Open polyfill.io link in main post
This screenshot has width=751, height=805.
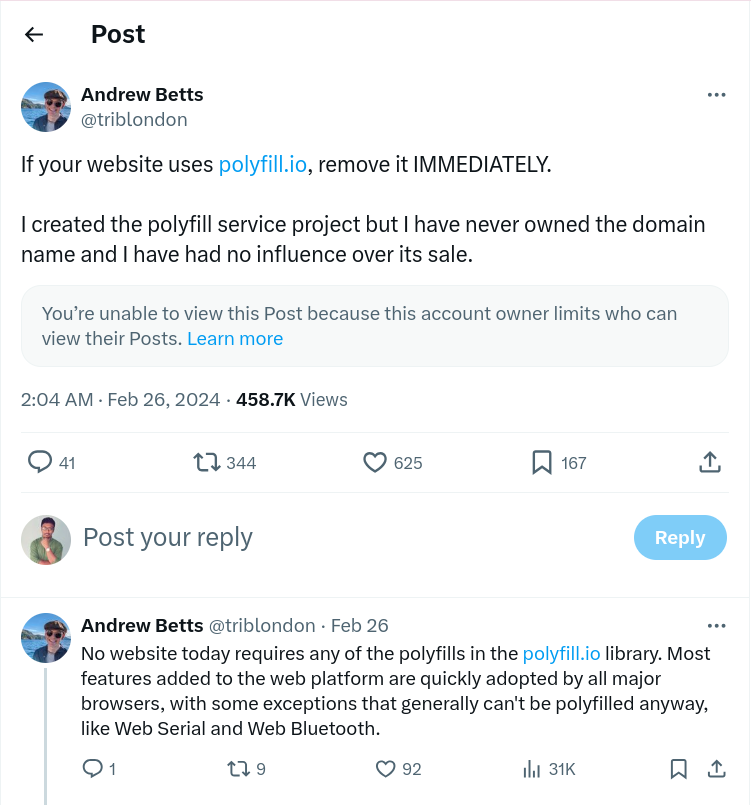[262, 165]
